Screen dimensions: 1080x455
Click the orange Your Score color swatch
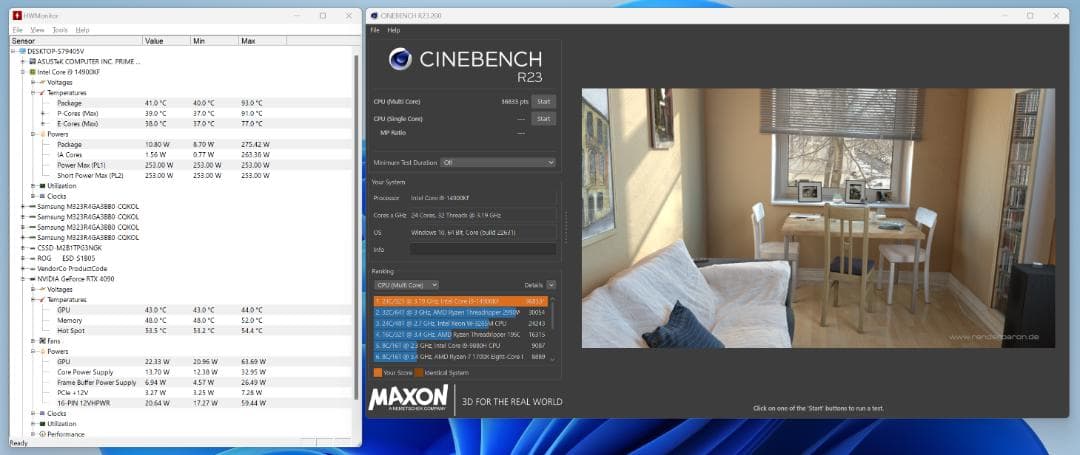pyautogui.click(x=377, y=372)
